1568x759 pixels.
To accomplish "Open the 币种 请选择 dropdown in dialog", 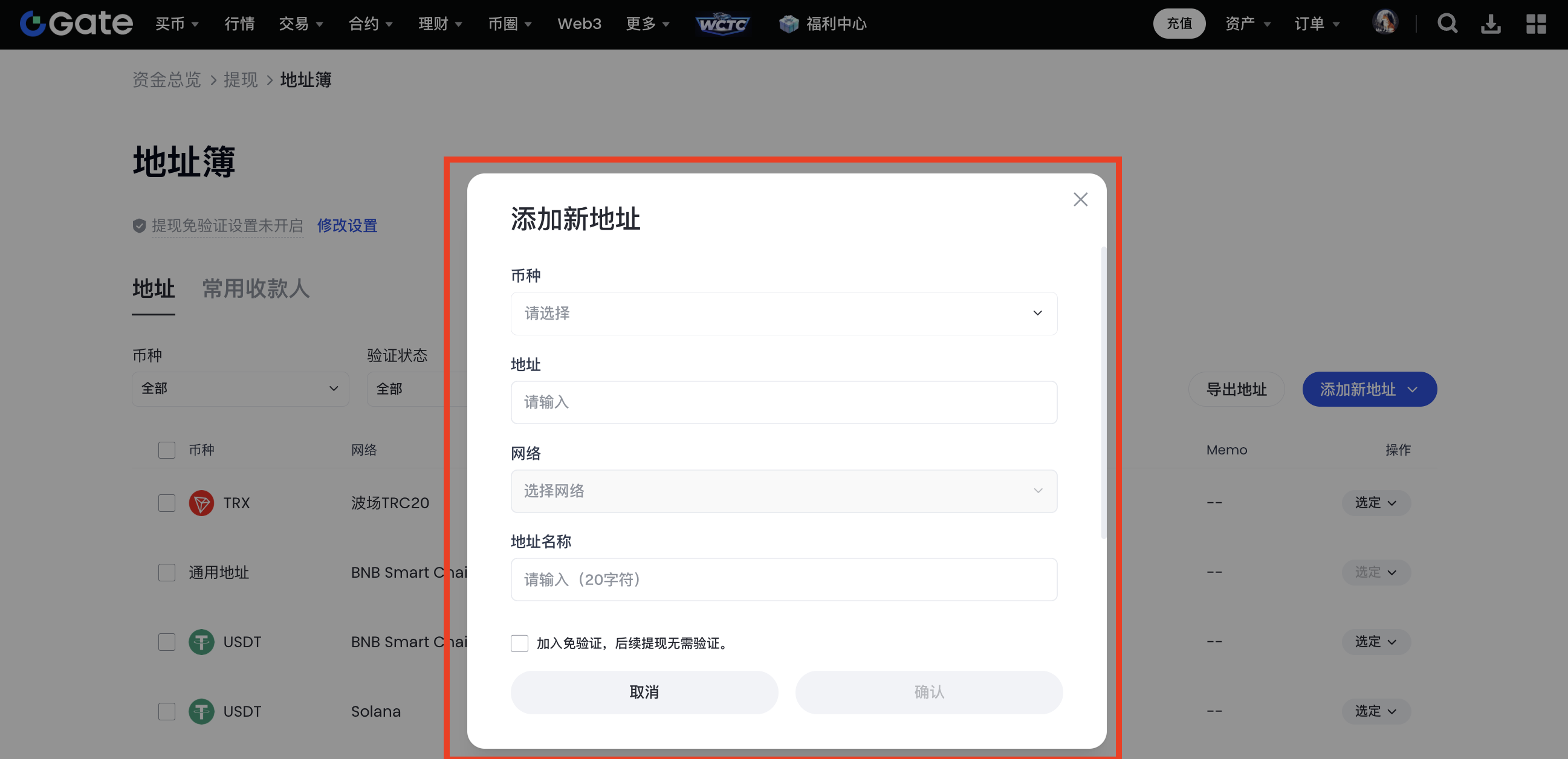I will point(783,313).
